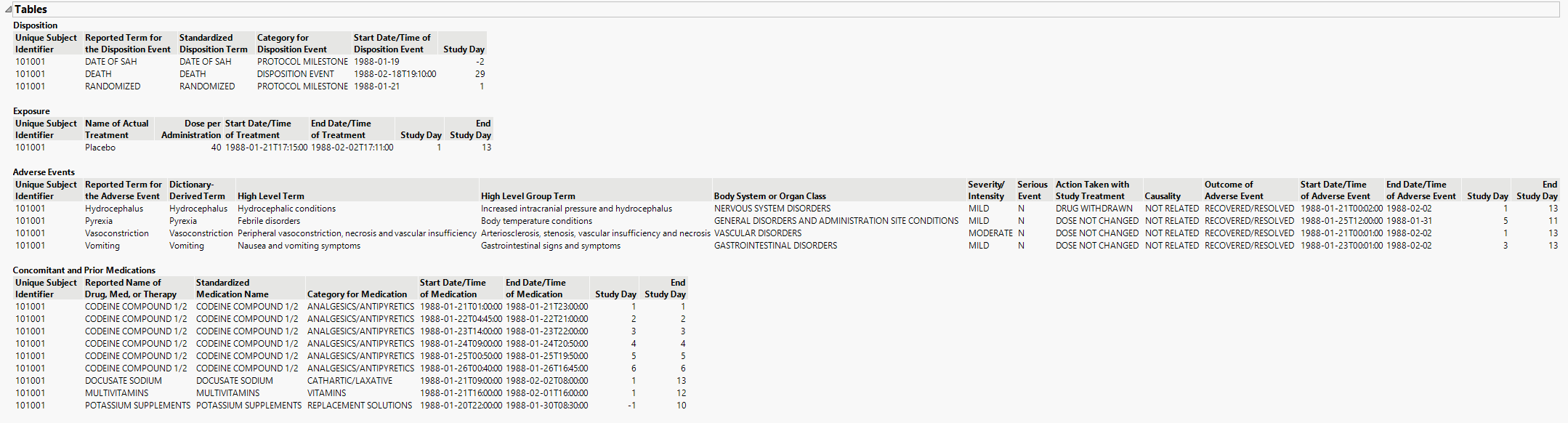Select the Placebo treatment cell

pyautogui.click(x=100, y=148)
